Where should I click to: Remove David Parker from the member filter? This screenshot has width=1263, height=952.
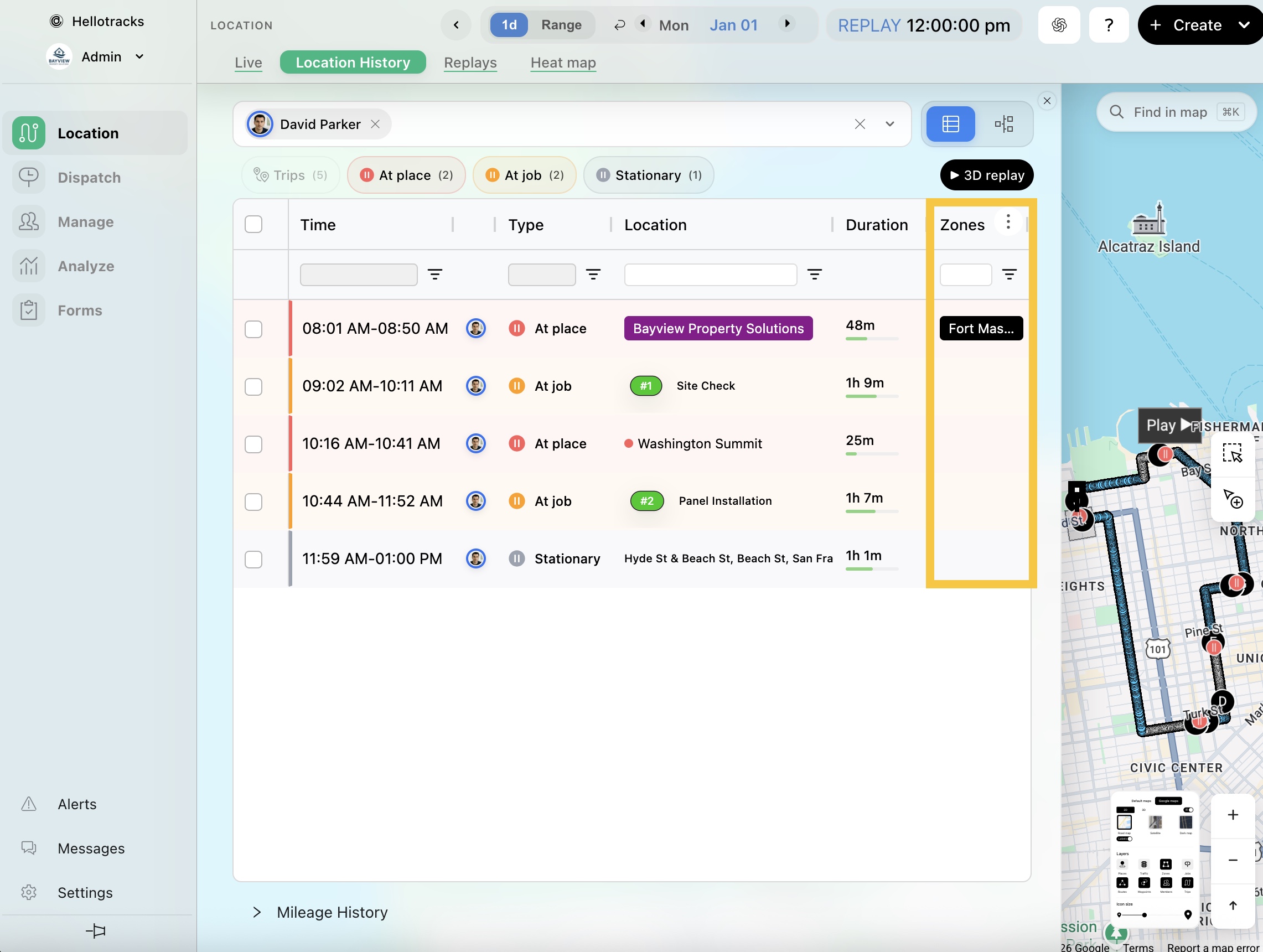tap(375, 124)
